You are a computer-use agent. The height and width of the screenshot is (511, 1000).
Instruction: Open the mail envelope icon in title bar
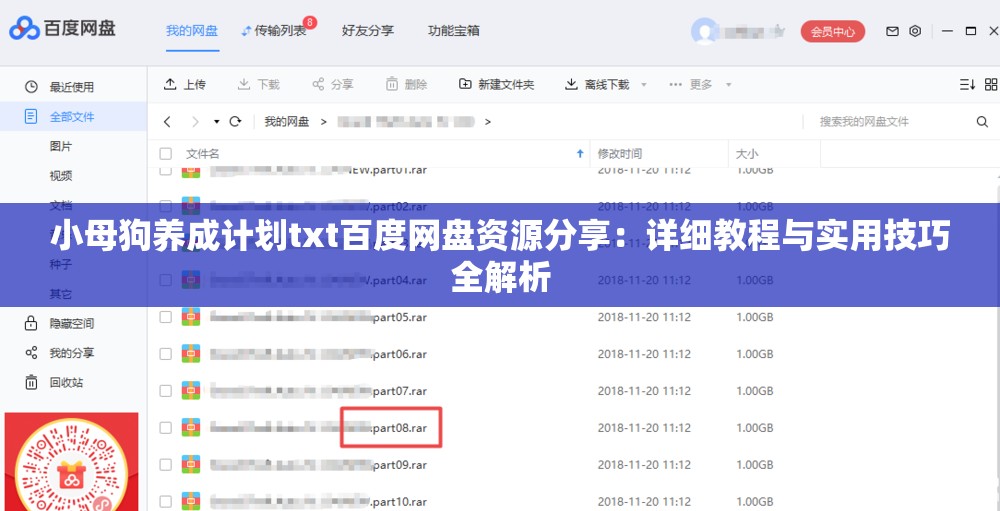[x=892, y=31]
